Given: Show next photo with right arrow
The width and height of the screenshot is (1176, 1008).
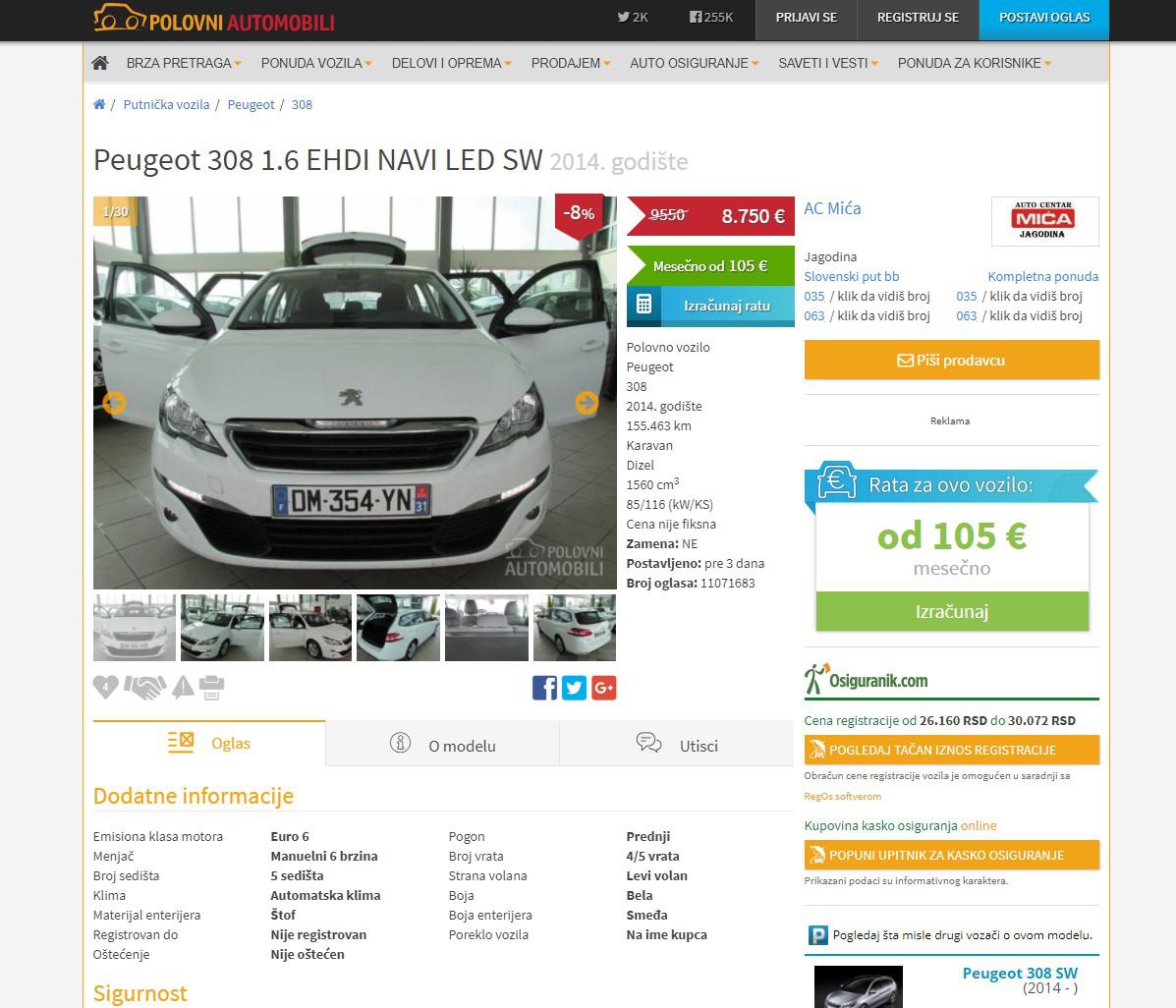Looking at the screenshot, I should pyautogui.click(x=587, y=403).
